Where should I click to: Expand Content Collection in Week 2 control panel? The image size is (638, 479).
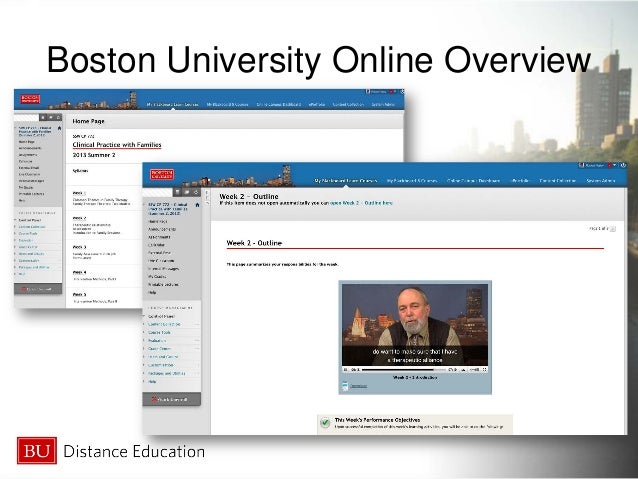click(x=164, y=324)
